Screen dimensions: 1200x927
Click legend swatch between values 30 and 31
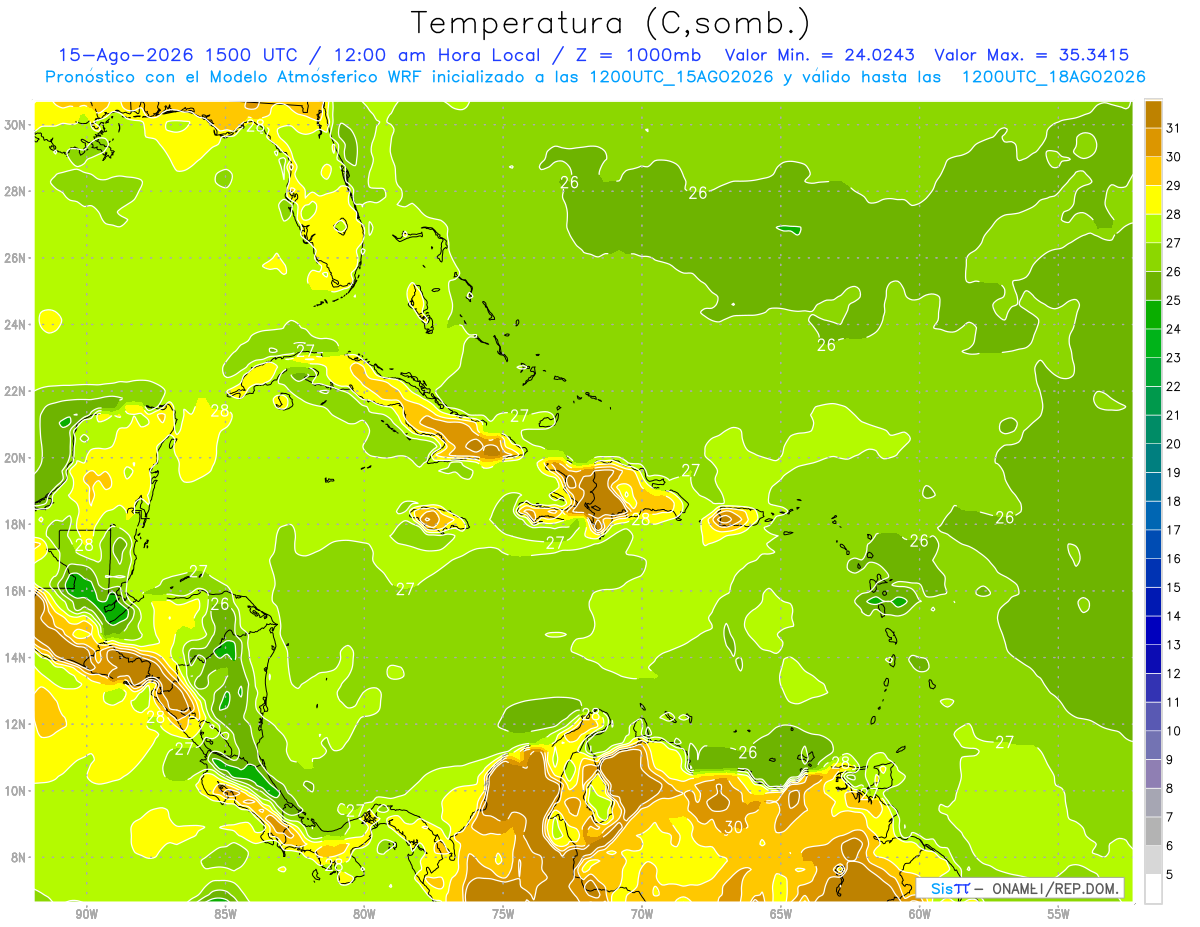pyautogui.click(x=1153, y=142)
